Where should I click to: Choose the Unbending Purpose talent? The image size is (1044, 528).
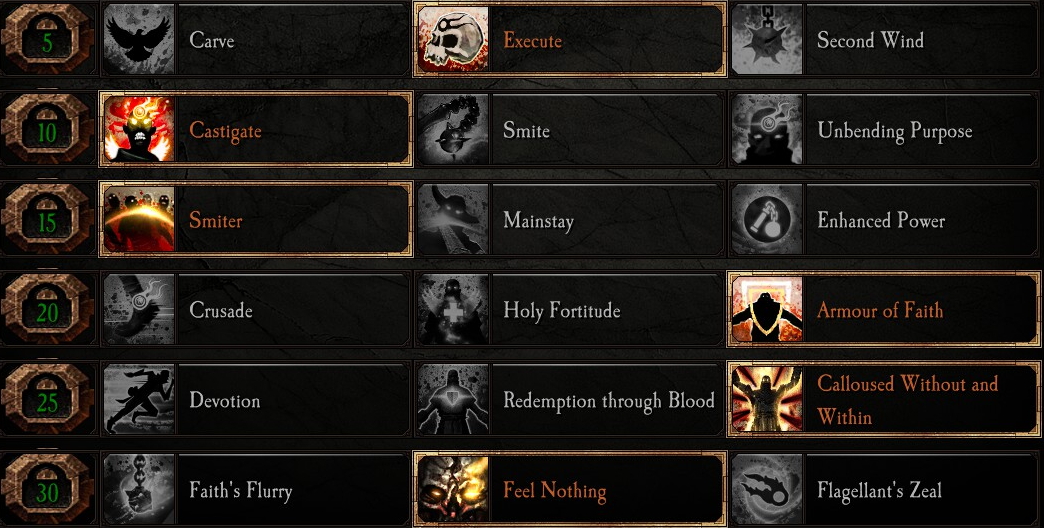[884, 130]
